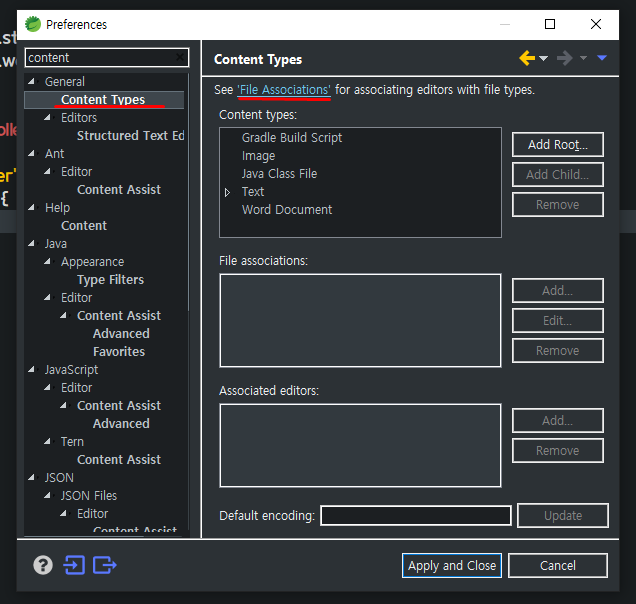This screenshot has width=636, height=604.
Task: Click the Update encoding button
Action: point(563,516)
